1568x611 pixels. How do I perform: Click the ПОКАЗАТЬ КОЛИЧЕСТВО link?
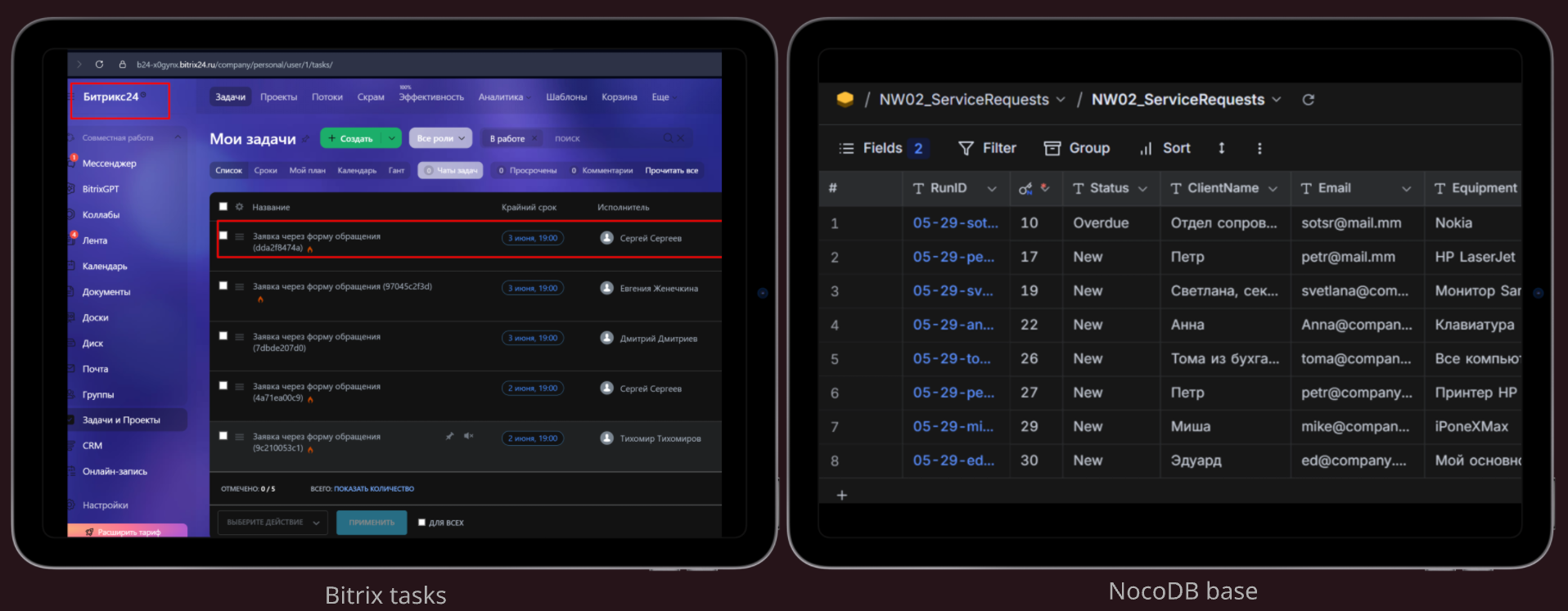374,489
